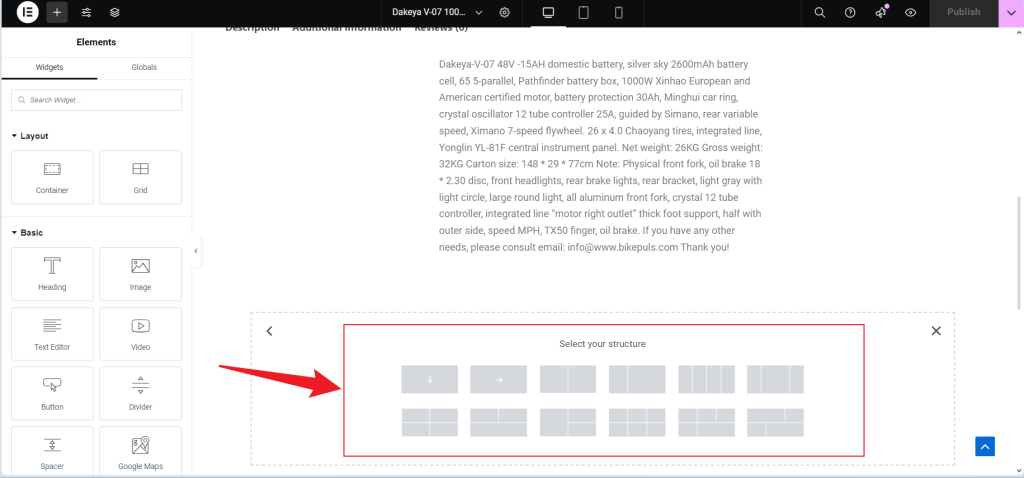Click the Elementor logo menu
The width and height of the screenshot is (1024, 478).
[27, 13]
